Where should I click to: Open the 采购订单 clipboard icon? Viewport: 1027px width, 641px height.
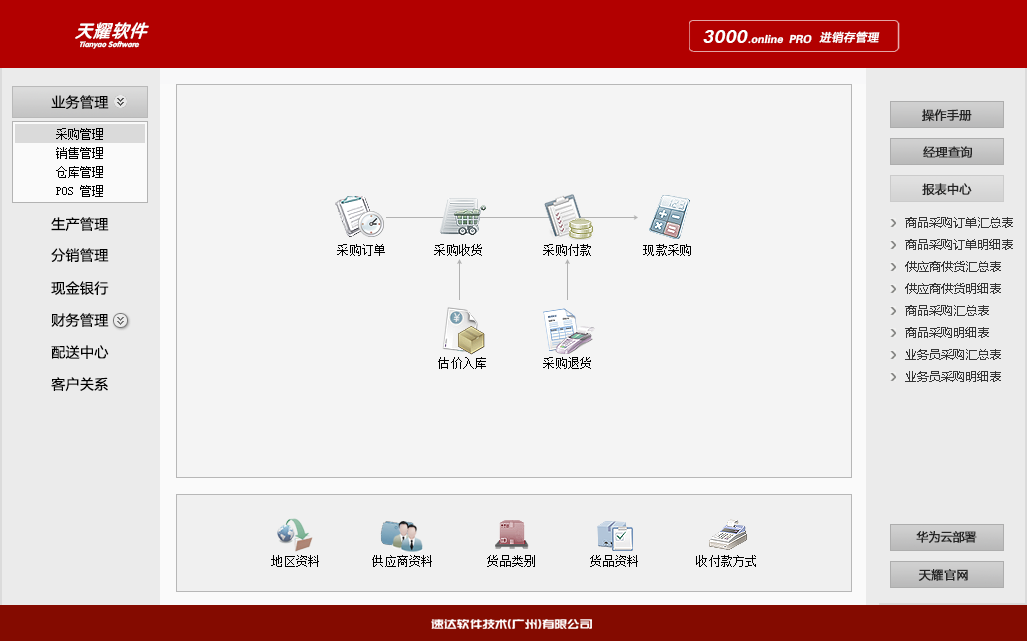click(360, 217)
